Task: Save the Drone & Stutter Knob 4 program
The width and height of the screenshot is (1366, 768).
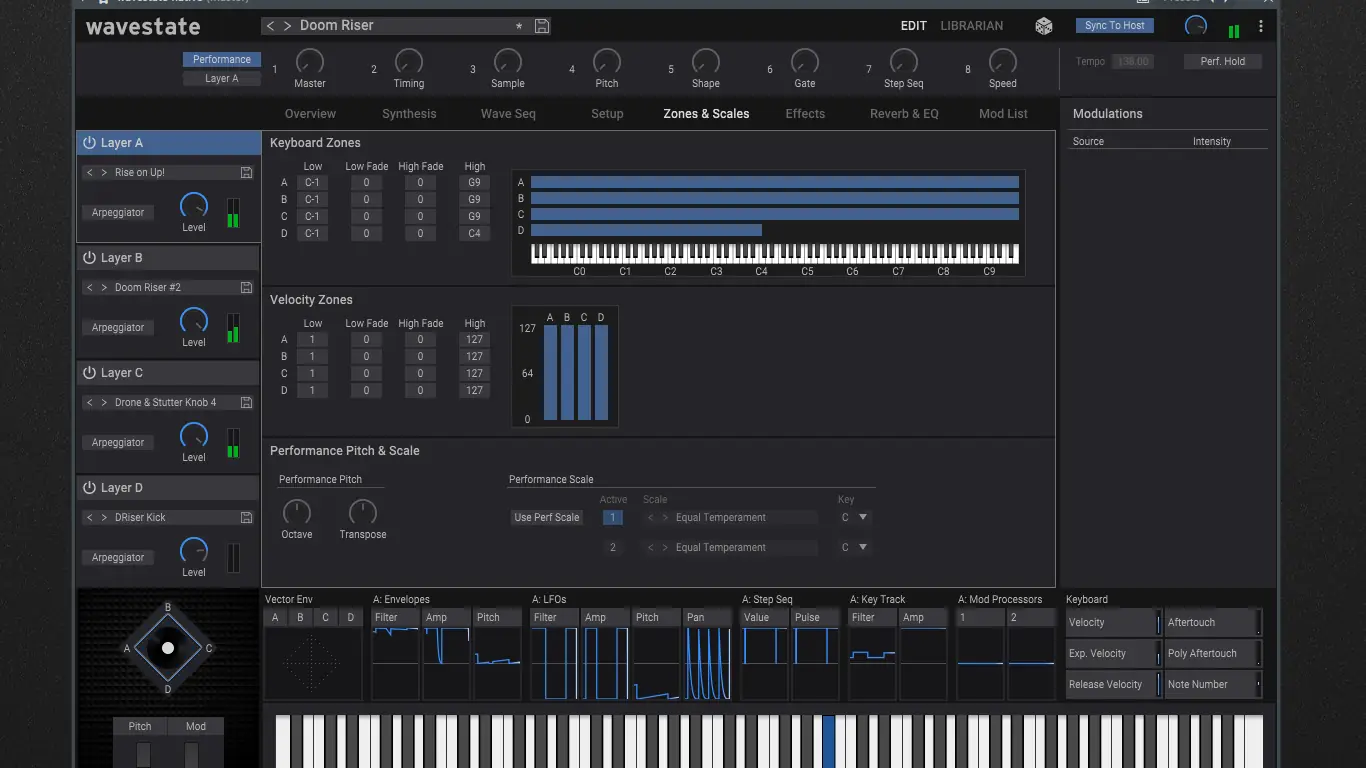Action: point(246,403)
